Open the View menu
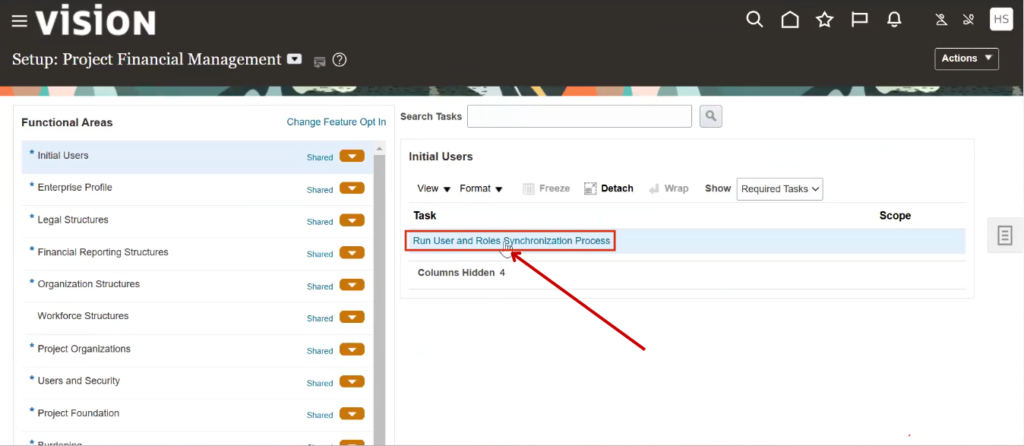Viewport: 1024px width, 446px height. [434, 188]
